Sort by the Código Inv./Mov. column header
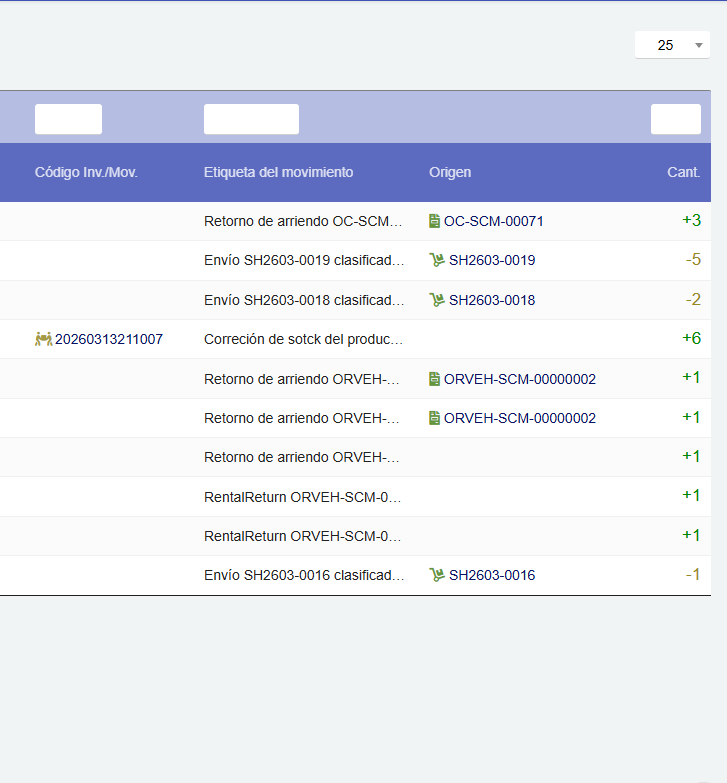This screenshot has height=783, width=727. (86, 172)
